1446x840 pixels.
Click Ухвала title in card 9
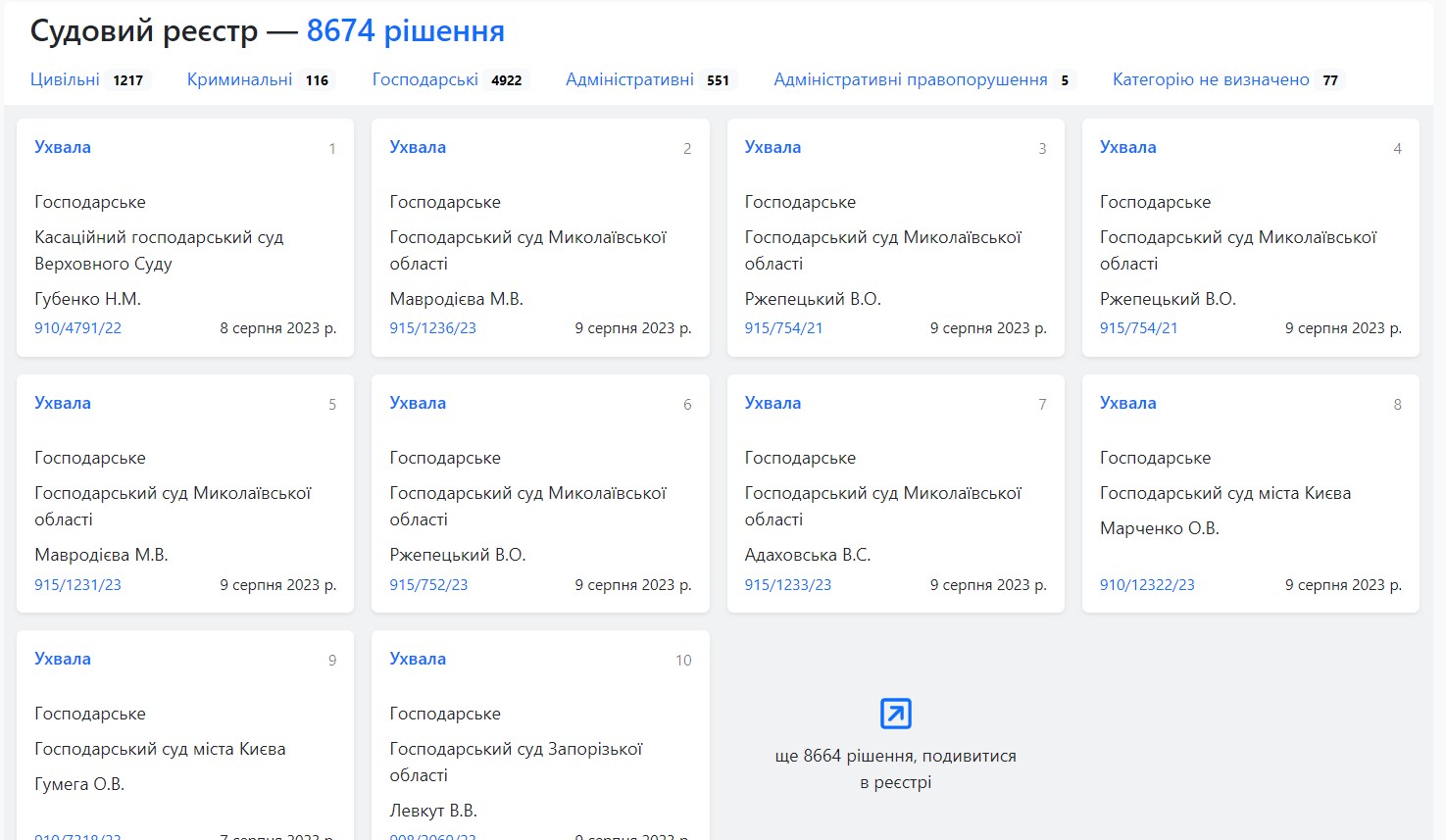(x=63, y=659)
